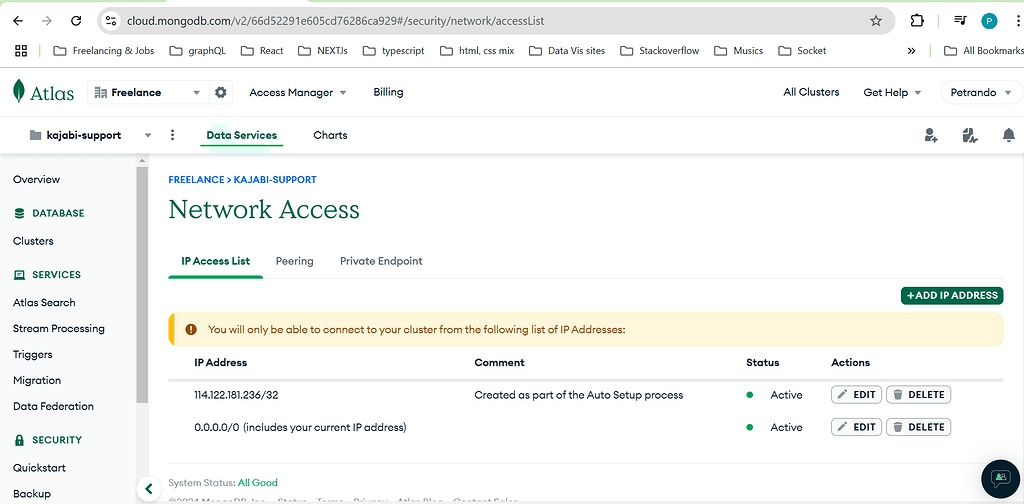Screen dimensions: 1024x504
Task: Open Musics bookmark folder
Action: pyautogui.click(x=738, y=50)
